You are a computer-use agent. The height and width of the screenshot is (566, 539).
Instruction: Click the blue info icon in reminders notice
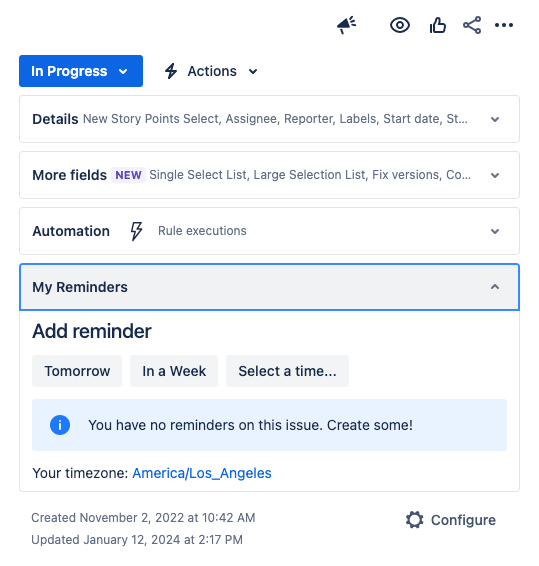60,425
